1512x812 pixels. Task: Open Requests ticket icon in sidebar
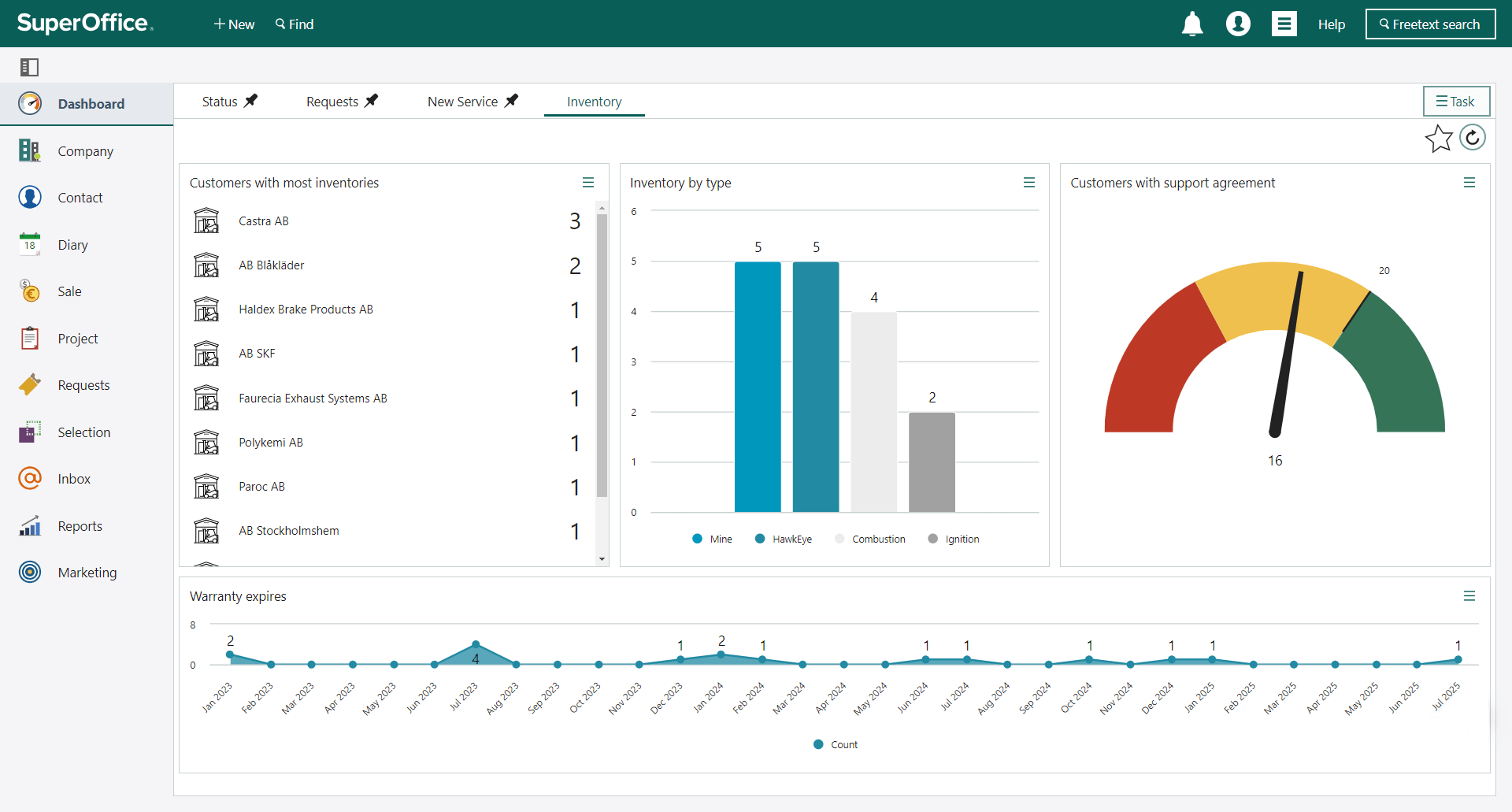click(30, 384)
